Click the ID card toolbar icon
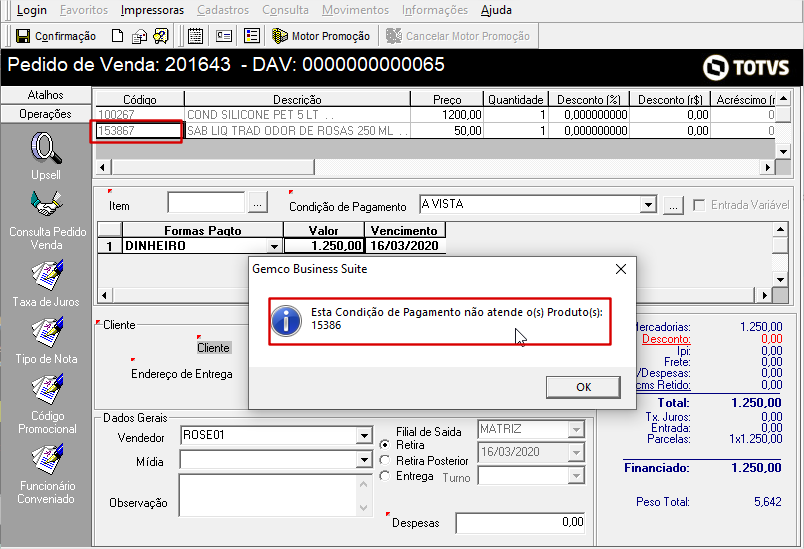This screenshot has width=804, height=549. 224,36
